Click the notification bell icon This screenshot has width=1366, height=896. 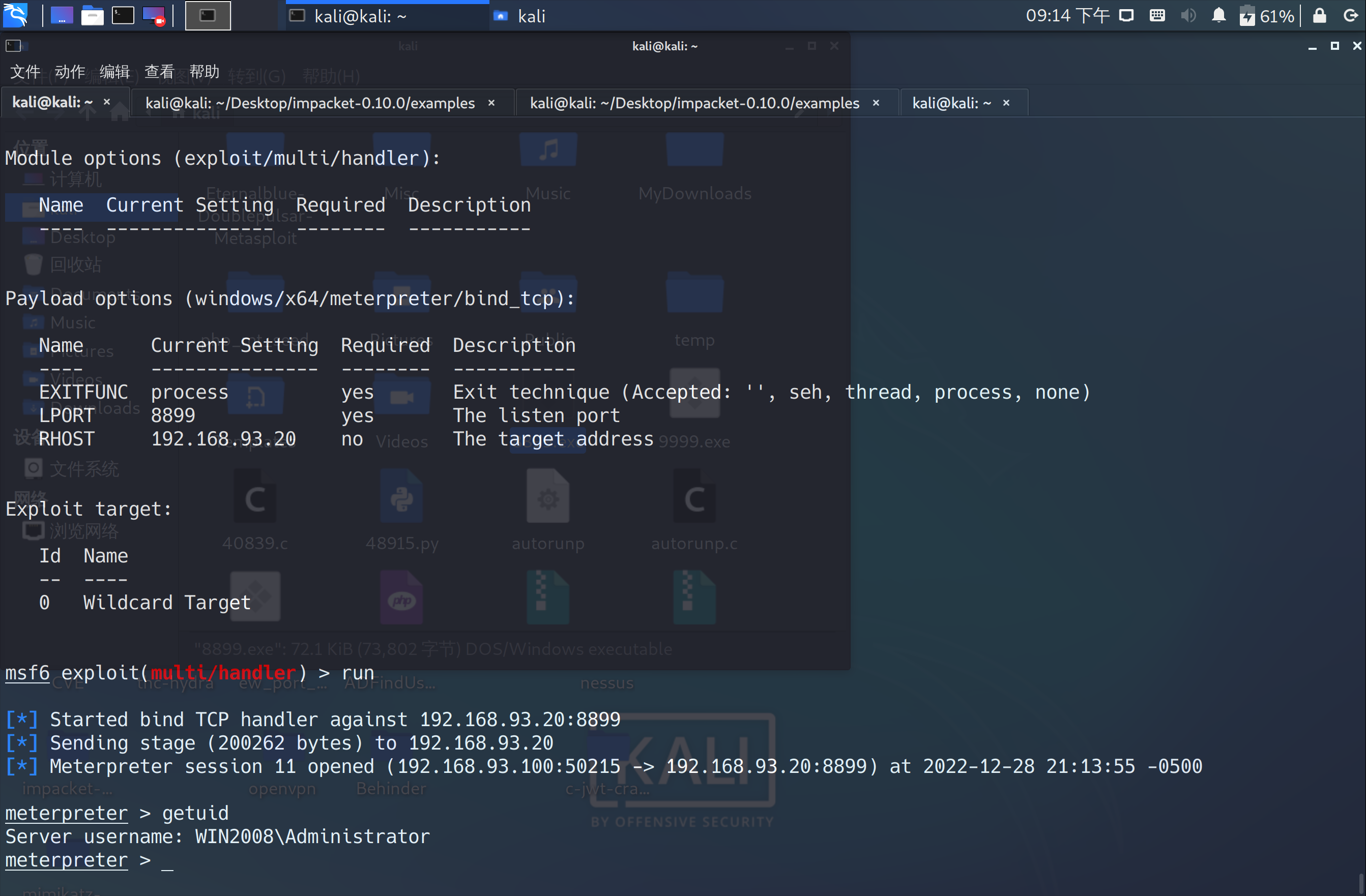1218,15
